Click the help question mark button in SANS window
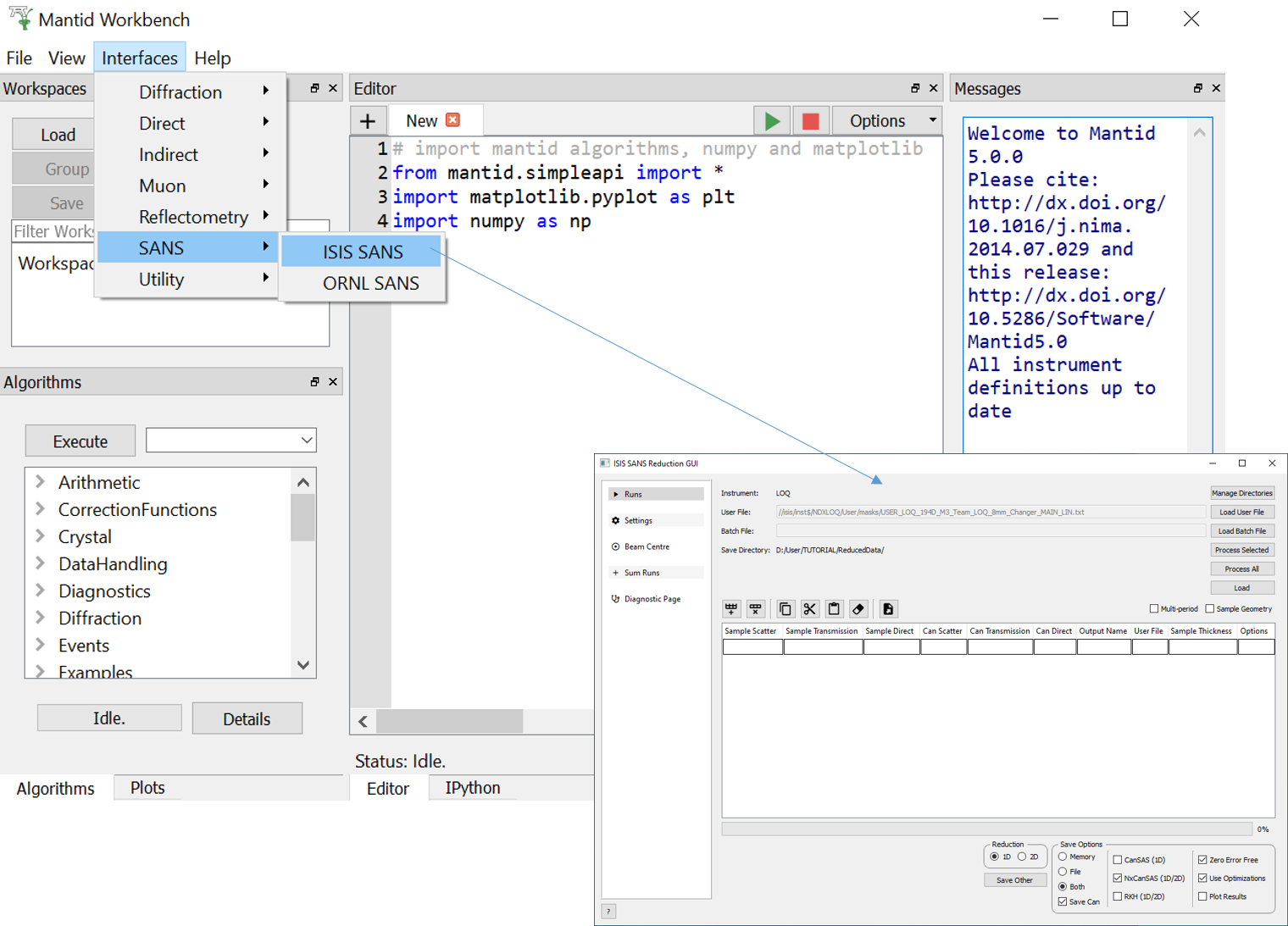This screenshot has width=1288, height=926. [608, 912]
